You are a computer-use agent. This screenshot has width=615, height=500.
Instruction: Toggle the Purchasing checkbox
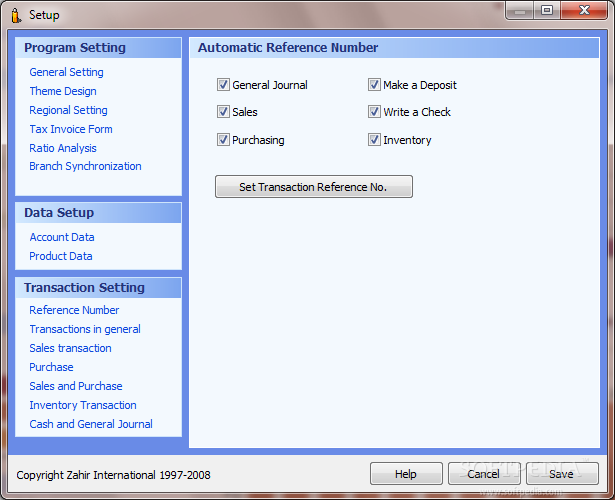point(223,140)
